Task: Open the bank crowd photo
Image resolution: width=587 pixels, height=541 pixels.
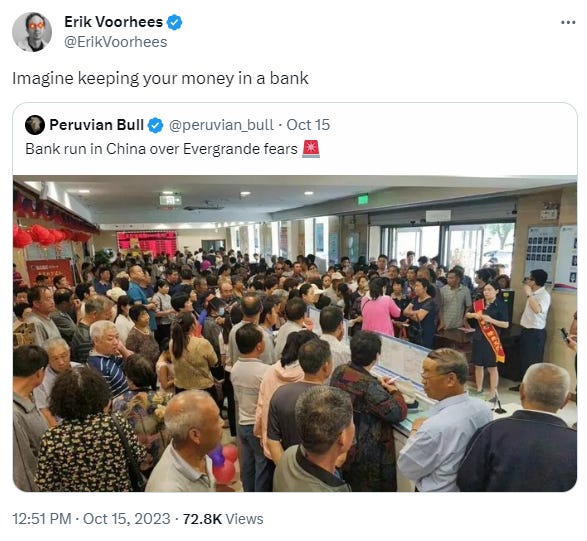Action: 295,334
